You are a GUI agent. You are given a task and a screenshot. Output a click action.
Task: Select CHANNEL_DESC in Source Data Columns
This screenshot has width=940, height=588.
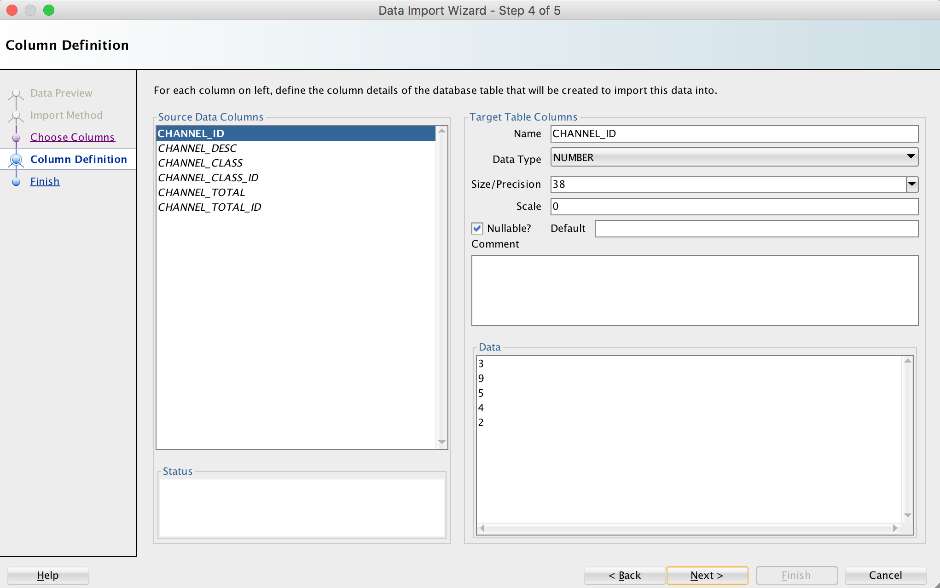coord(197,148)
